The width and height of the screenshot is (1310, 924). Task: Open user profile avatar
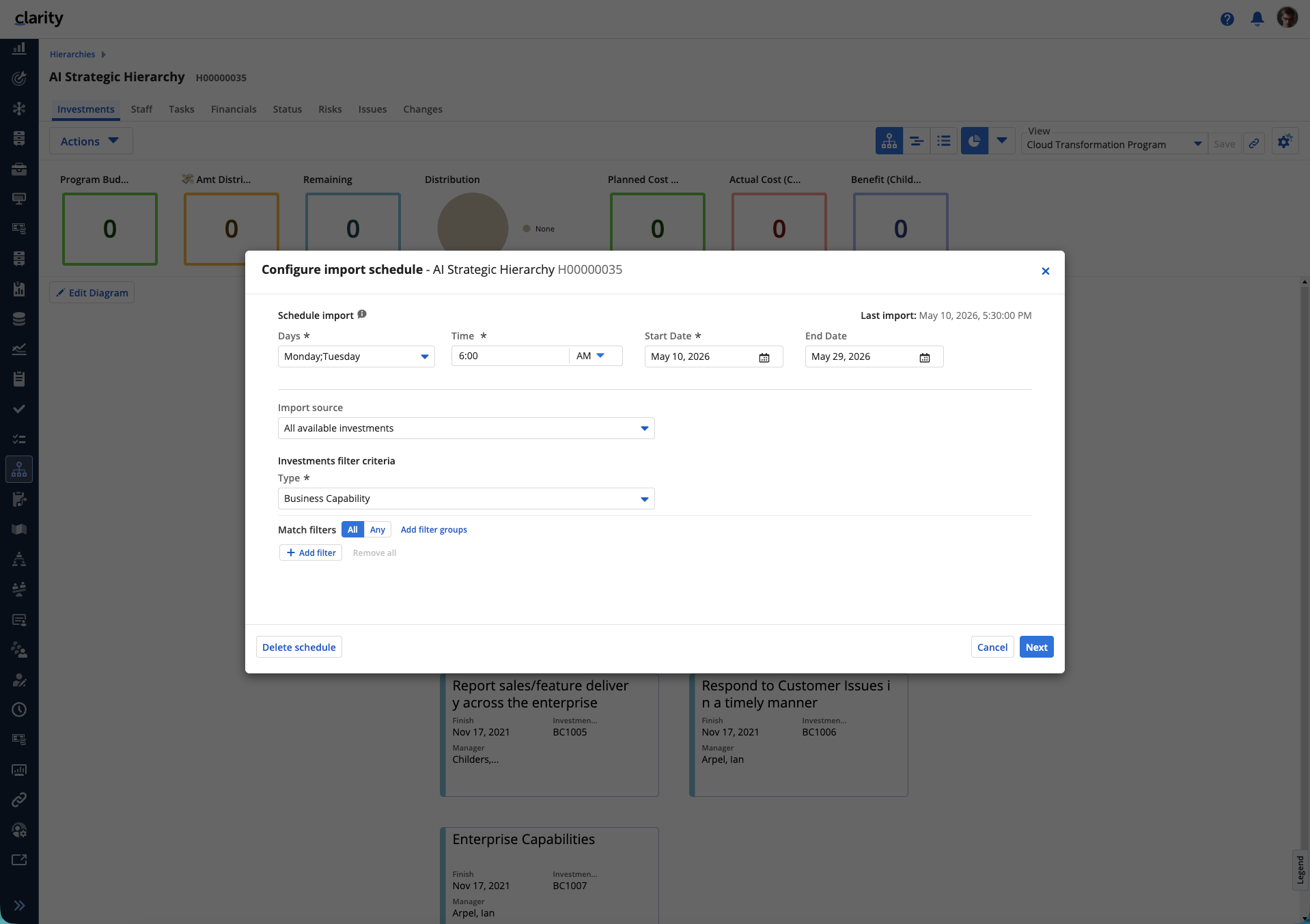click(1287, 18)
